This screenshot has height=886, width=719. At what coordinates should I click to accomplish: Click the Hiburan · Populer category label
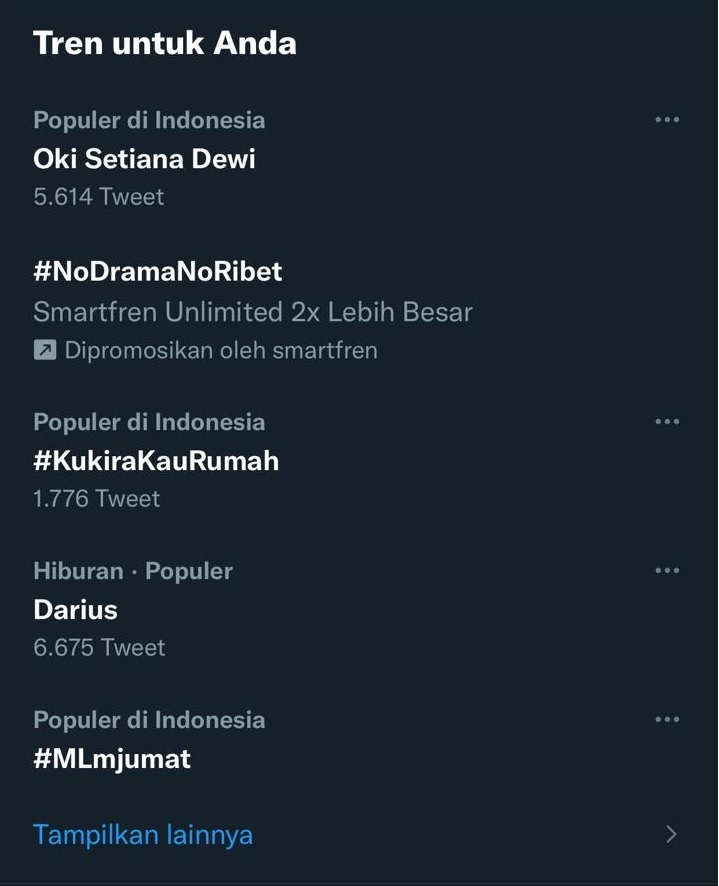[133, 571]
